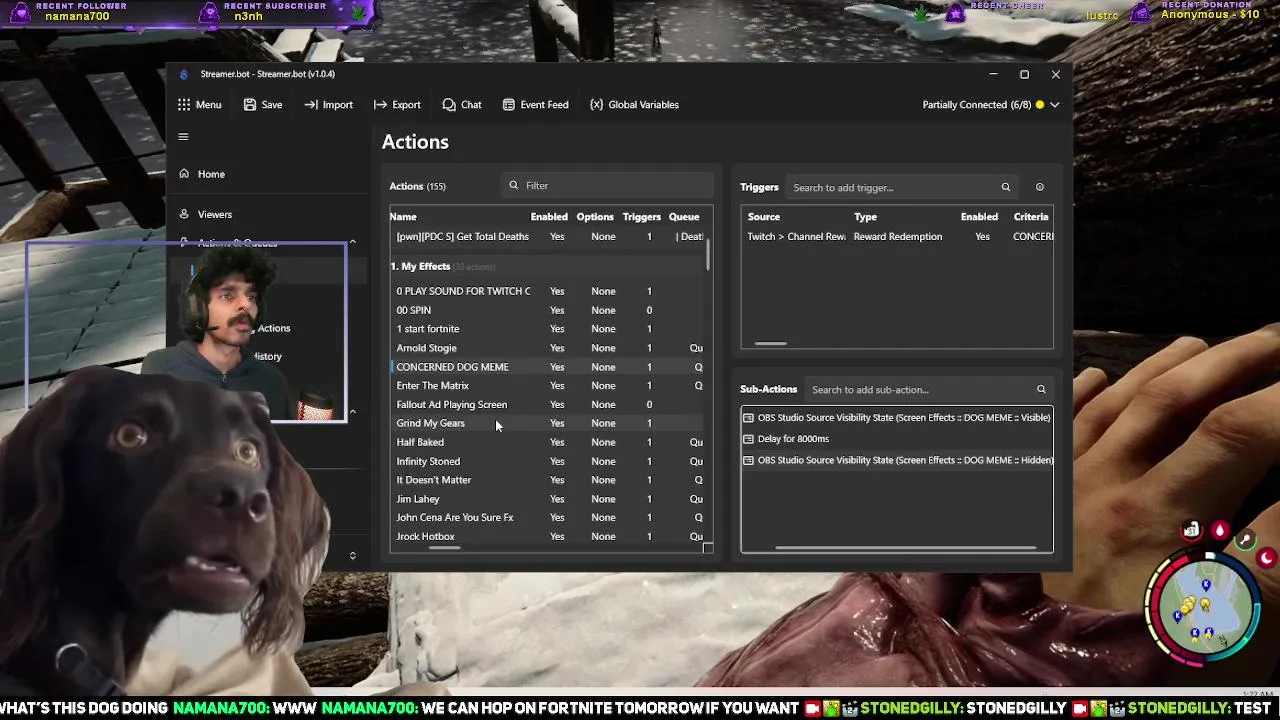Select the 'Arnold Stogie' action row
Image resolution: width=1280 pixels, height=720 pixels.
click(x=548, y=348)
